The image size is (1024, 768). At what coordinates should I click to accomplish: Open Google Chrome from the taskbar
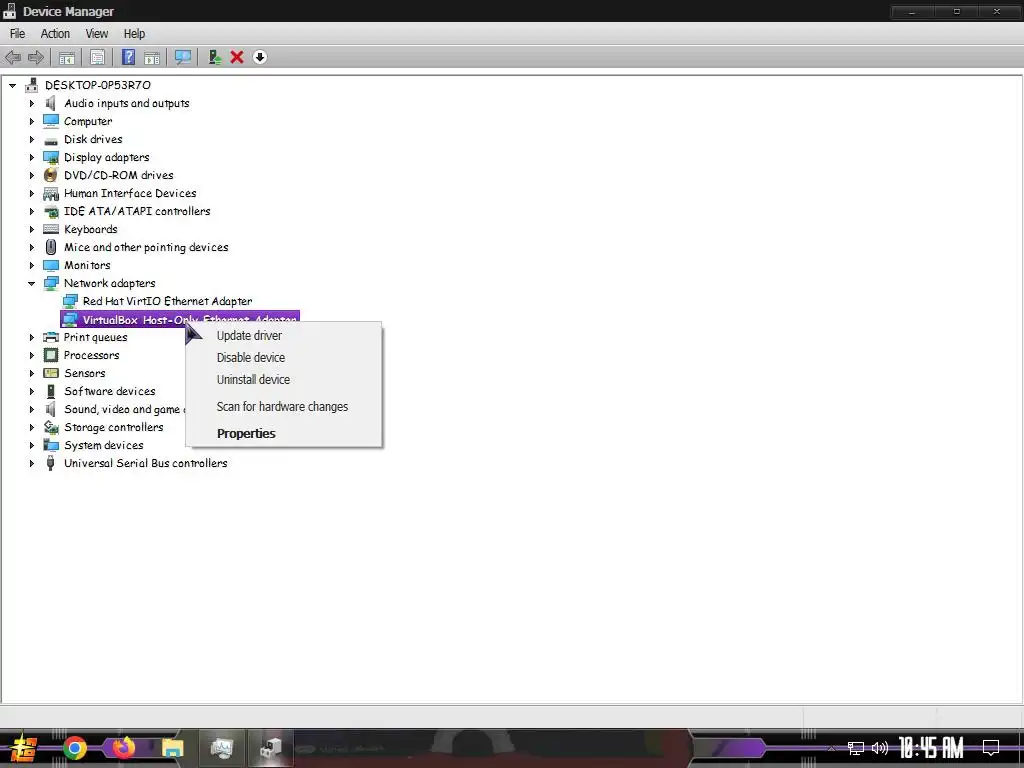click(74, 748)
